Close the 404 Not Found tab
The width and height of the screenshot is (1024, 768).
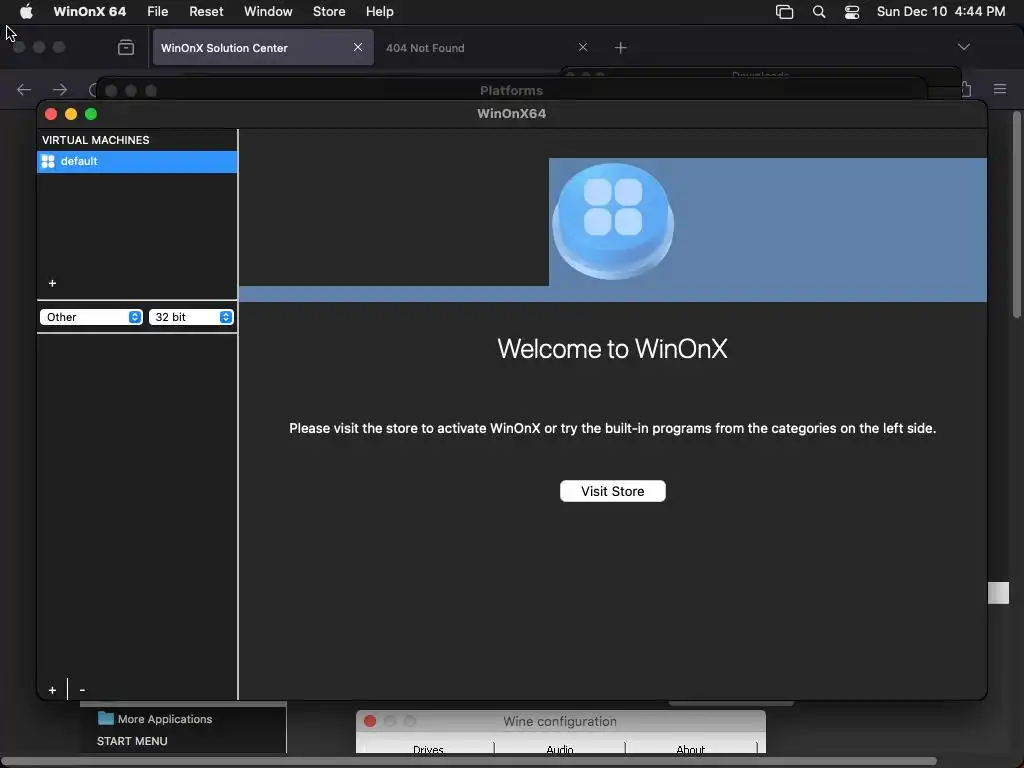tap(583, 47)
